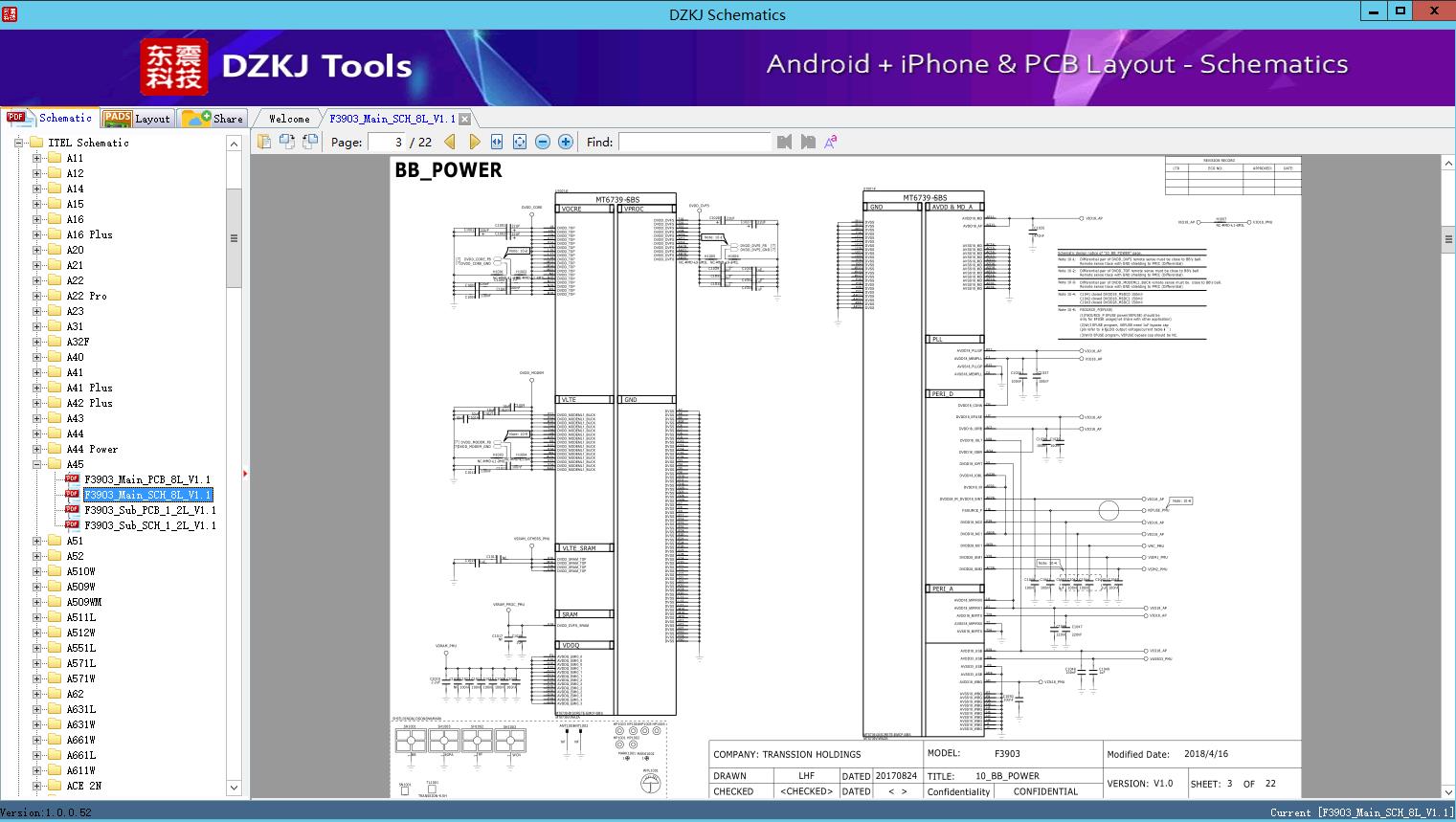Click tree panel scroll down arrow

(x=234, y=788)
